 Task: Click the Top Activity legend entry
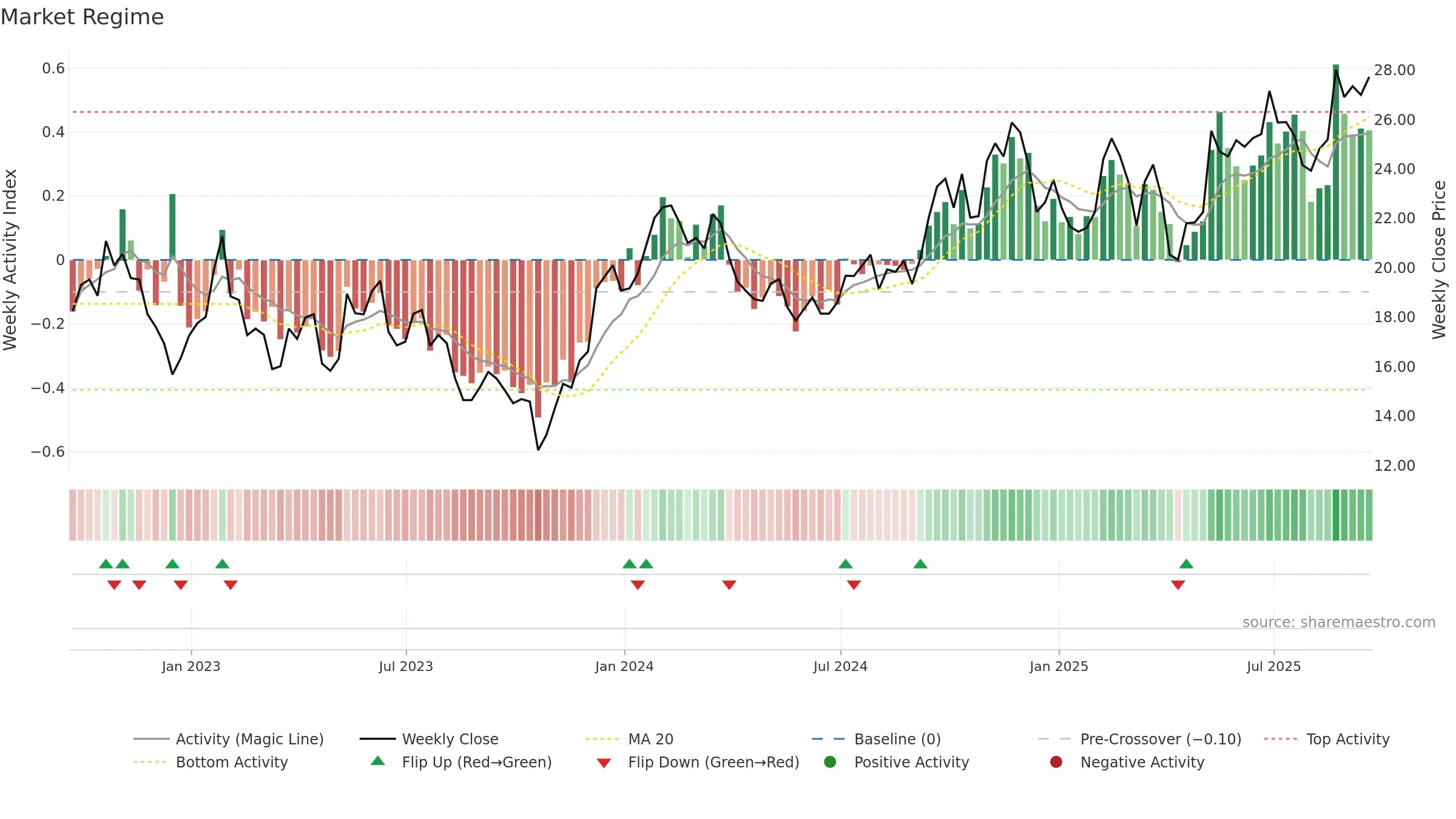[1327, 739]
